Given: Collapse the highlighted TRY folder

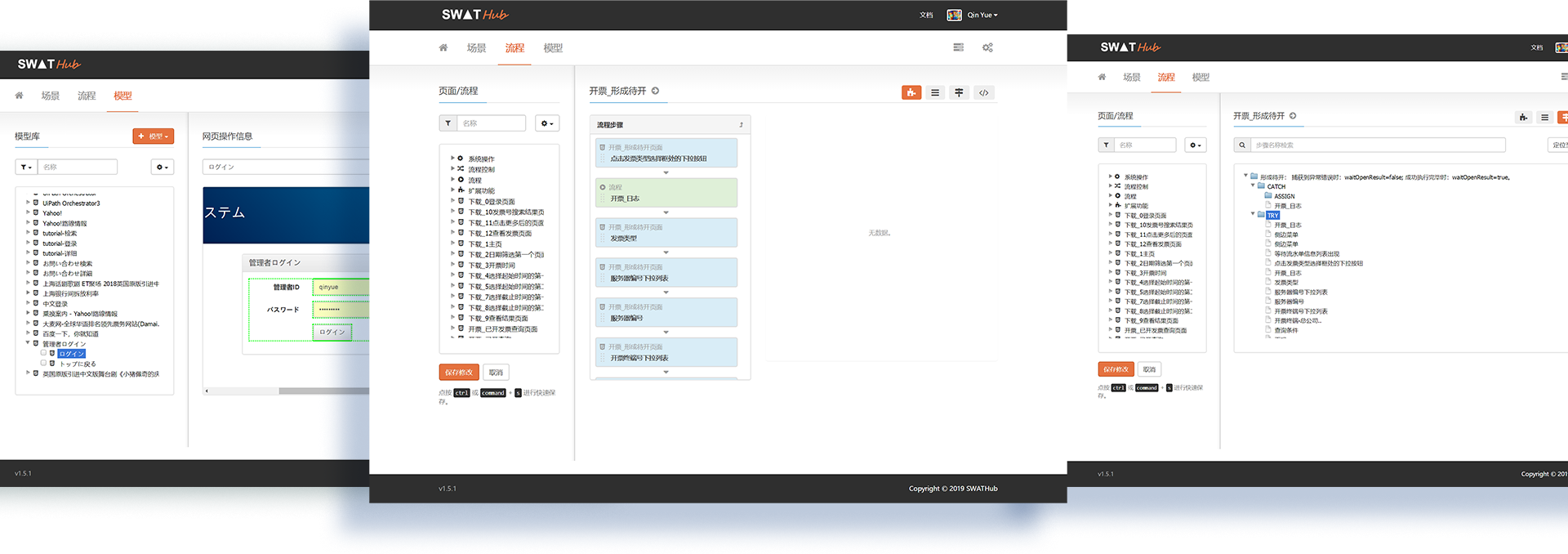Looking at the screenshot, I should click(x=1253, y=215).
